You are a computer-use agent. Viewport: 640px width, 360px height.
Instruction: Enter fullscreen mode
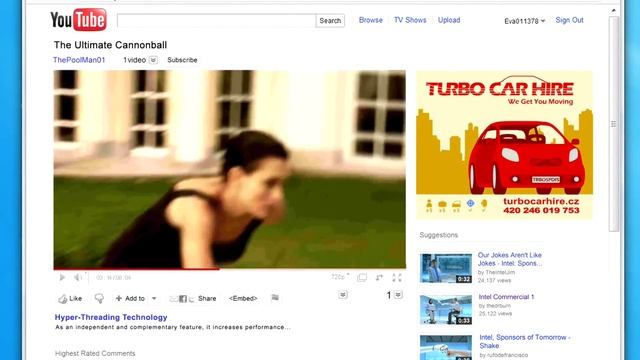tap(397, 278)
